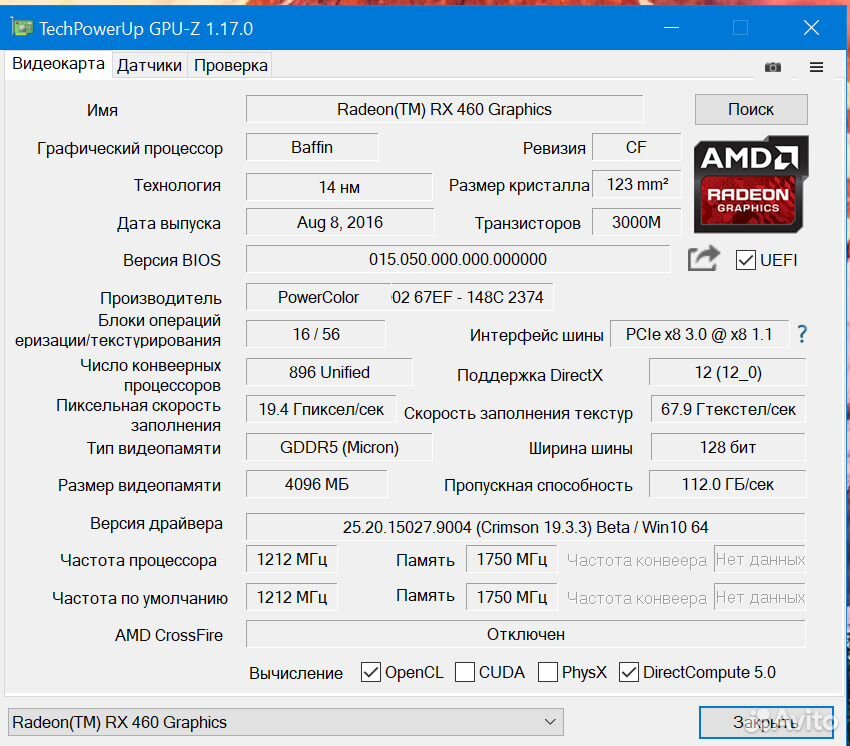Click the 14 нм technology value
Screen dimensions: 850x746
pos(339,187)
